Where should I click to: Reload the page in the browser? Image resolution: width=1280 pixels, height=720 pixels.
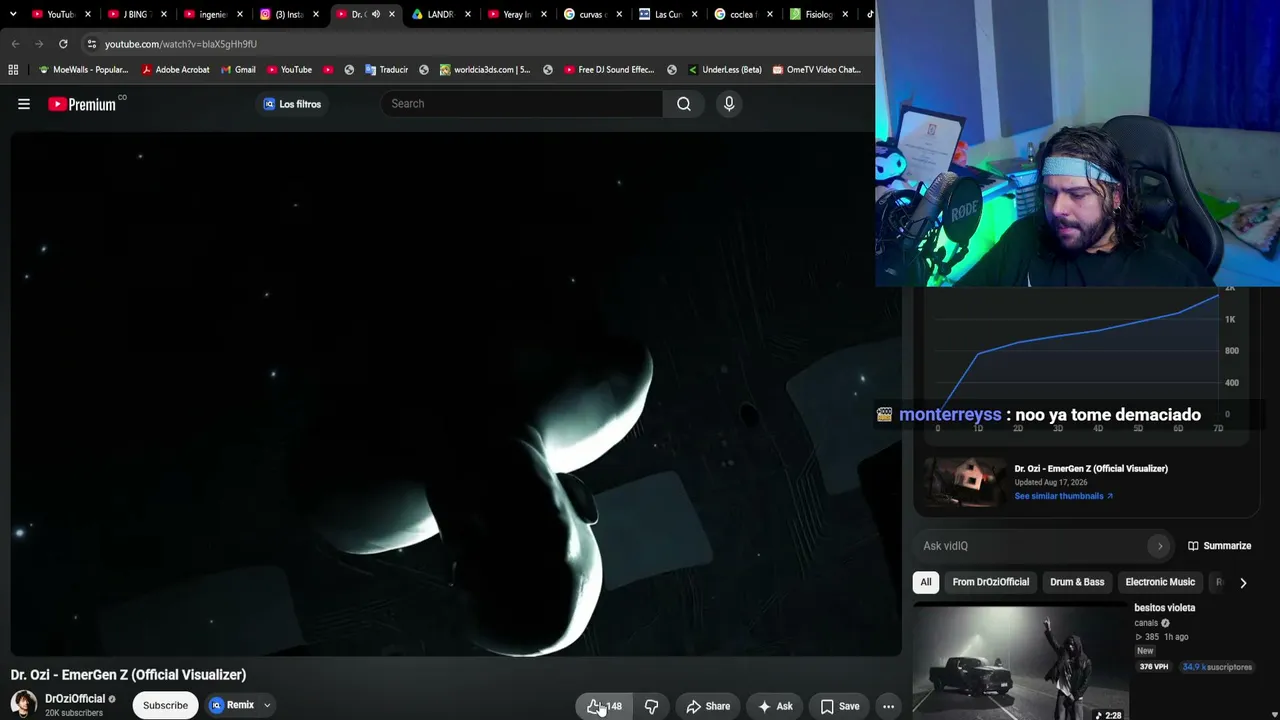(63, 44)
